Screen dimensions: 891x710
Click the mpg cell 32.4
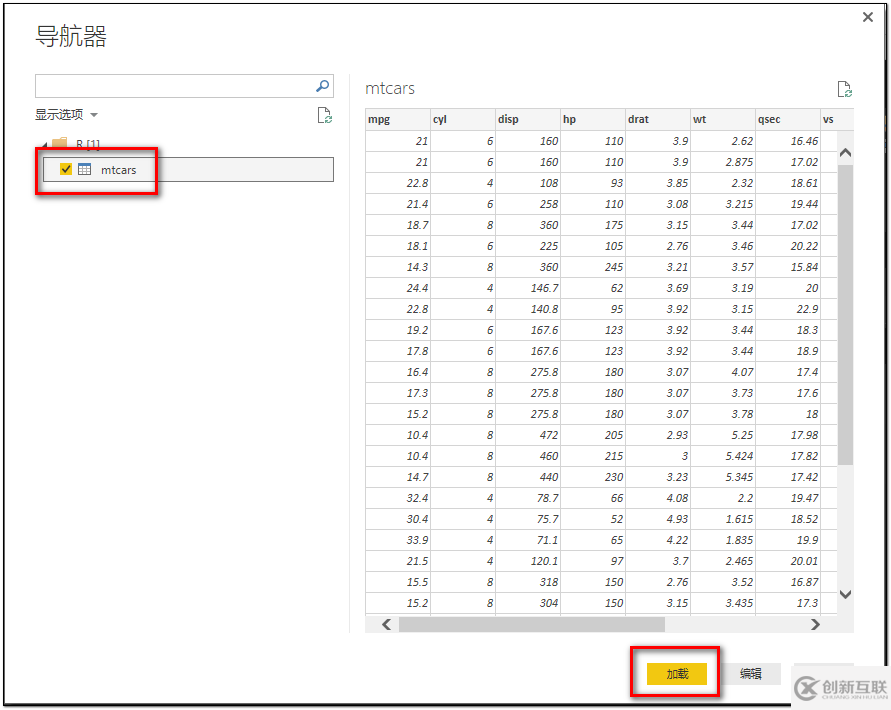tap(398, 499)
